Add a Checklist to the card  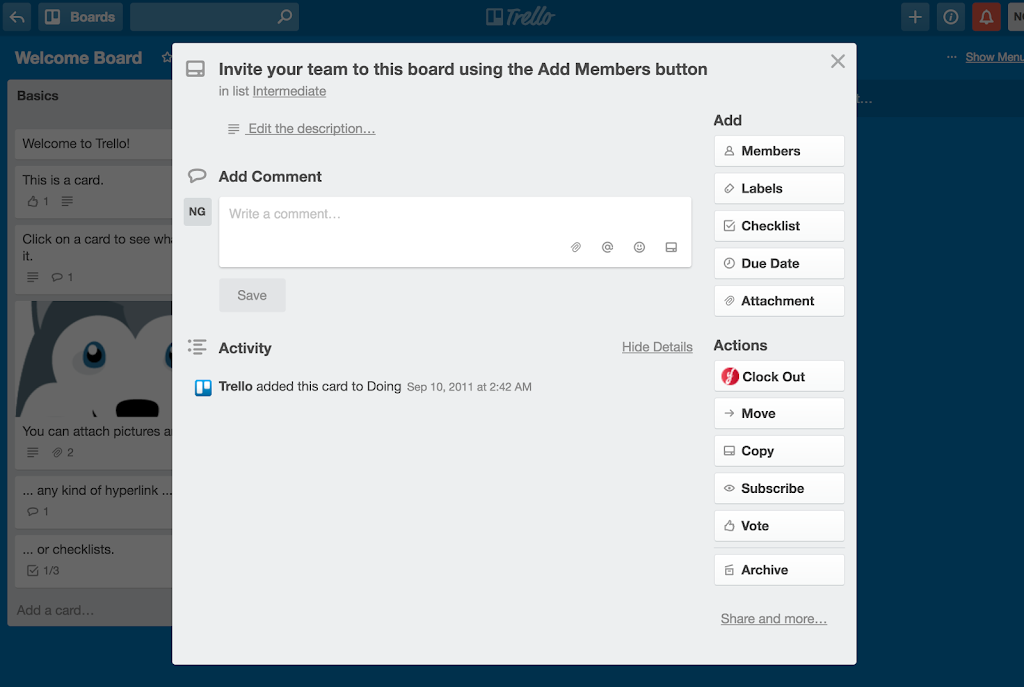779,226
